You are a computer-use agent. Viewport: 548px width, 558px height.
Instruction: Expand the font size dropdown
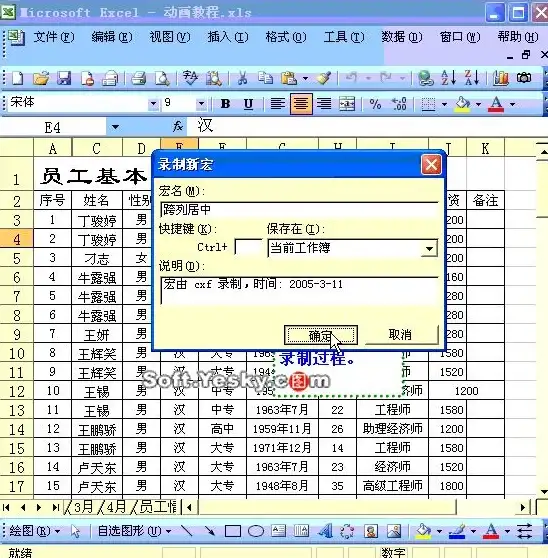click(201, 104)
